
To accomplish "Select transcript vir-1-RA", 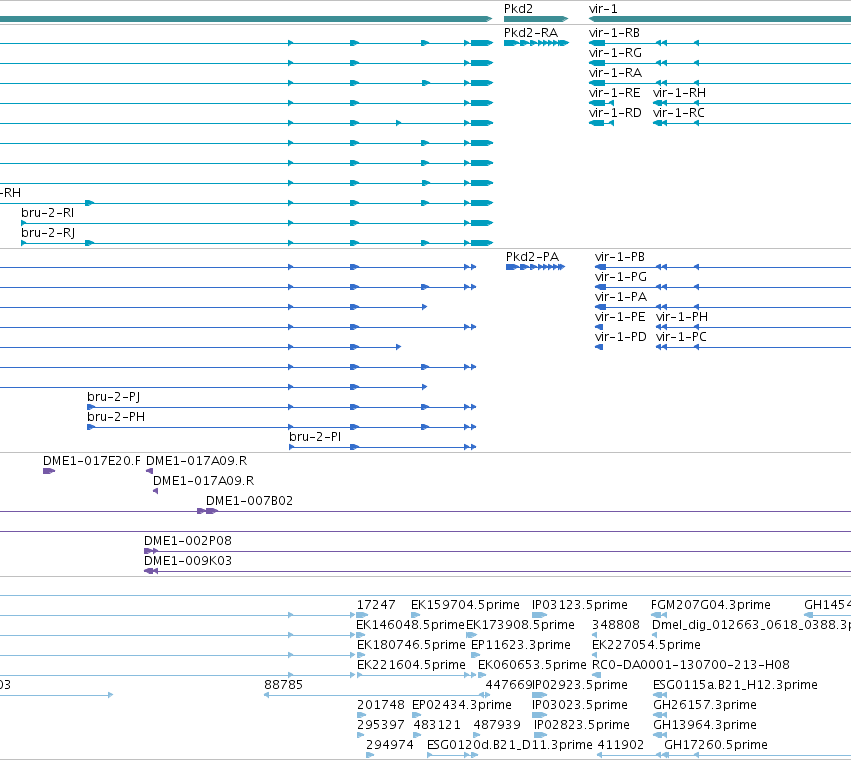I will 615,73.
